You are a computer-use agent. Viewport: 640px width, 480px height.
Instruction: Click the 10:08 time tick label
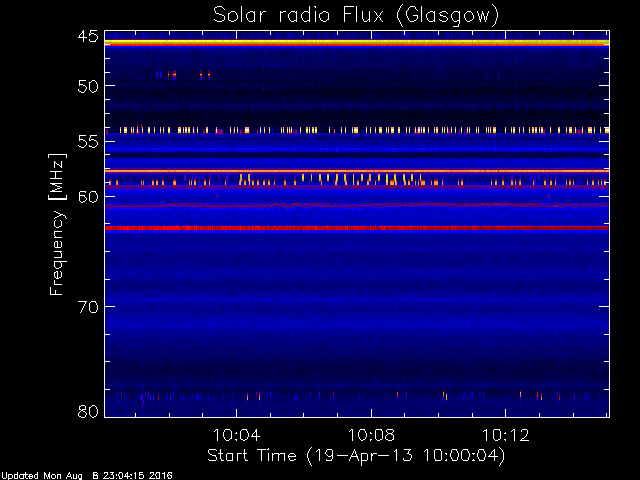[371, 435]
